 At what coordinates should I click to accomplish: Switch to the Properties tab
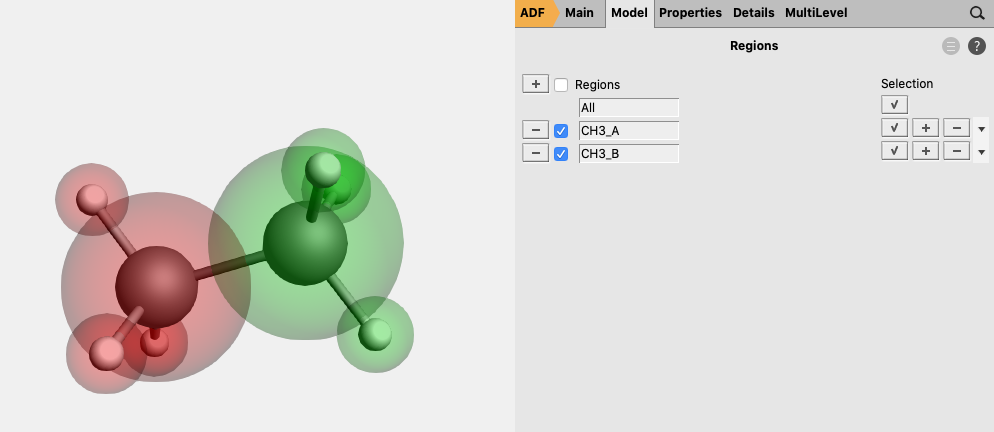click(690, 13)
